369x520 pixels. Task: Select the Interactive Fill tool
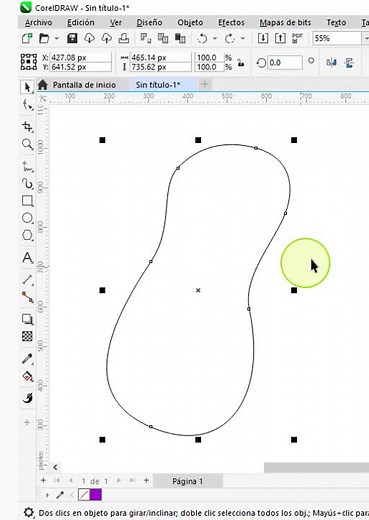(27, 377)
